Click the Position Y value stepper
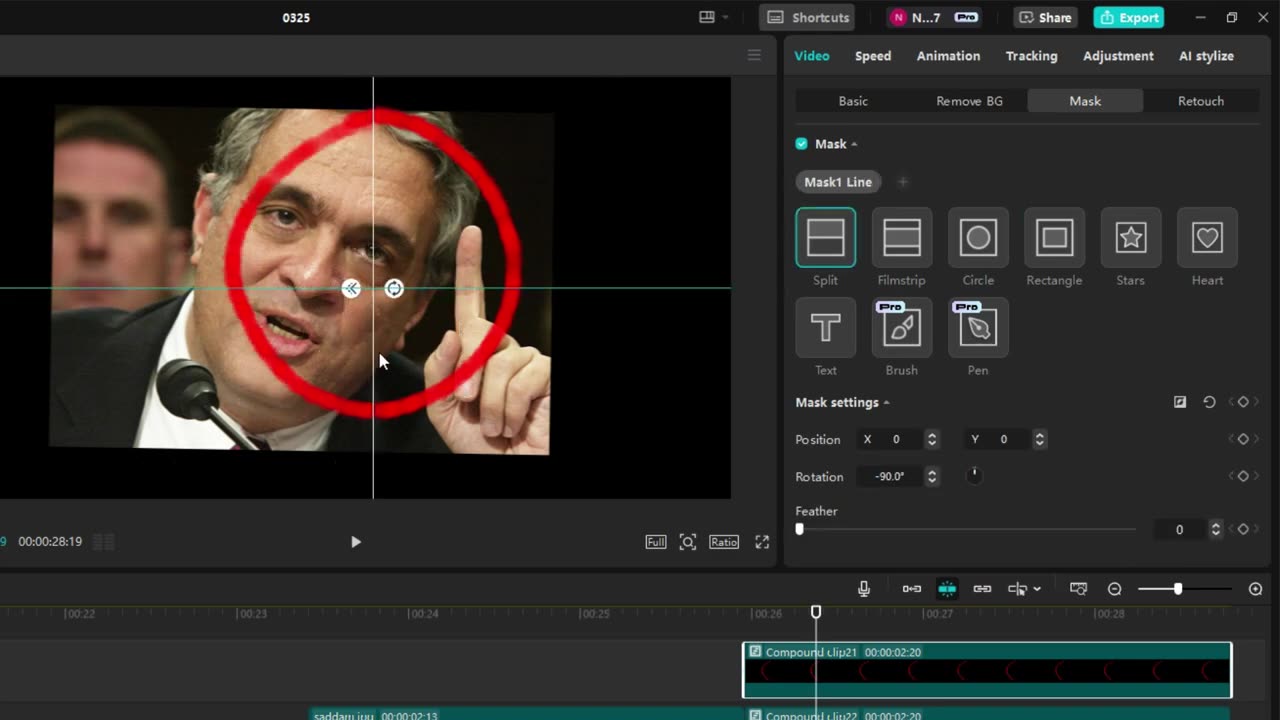1280x720 pixels. point(1040,439)
